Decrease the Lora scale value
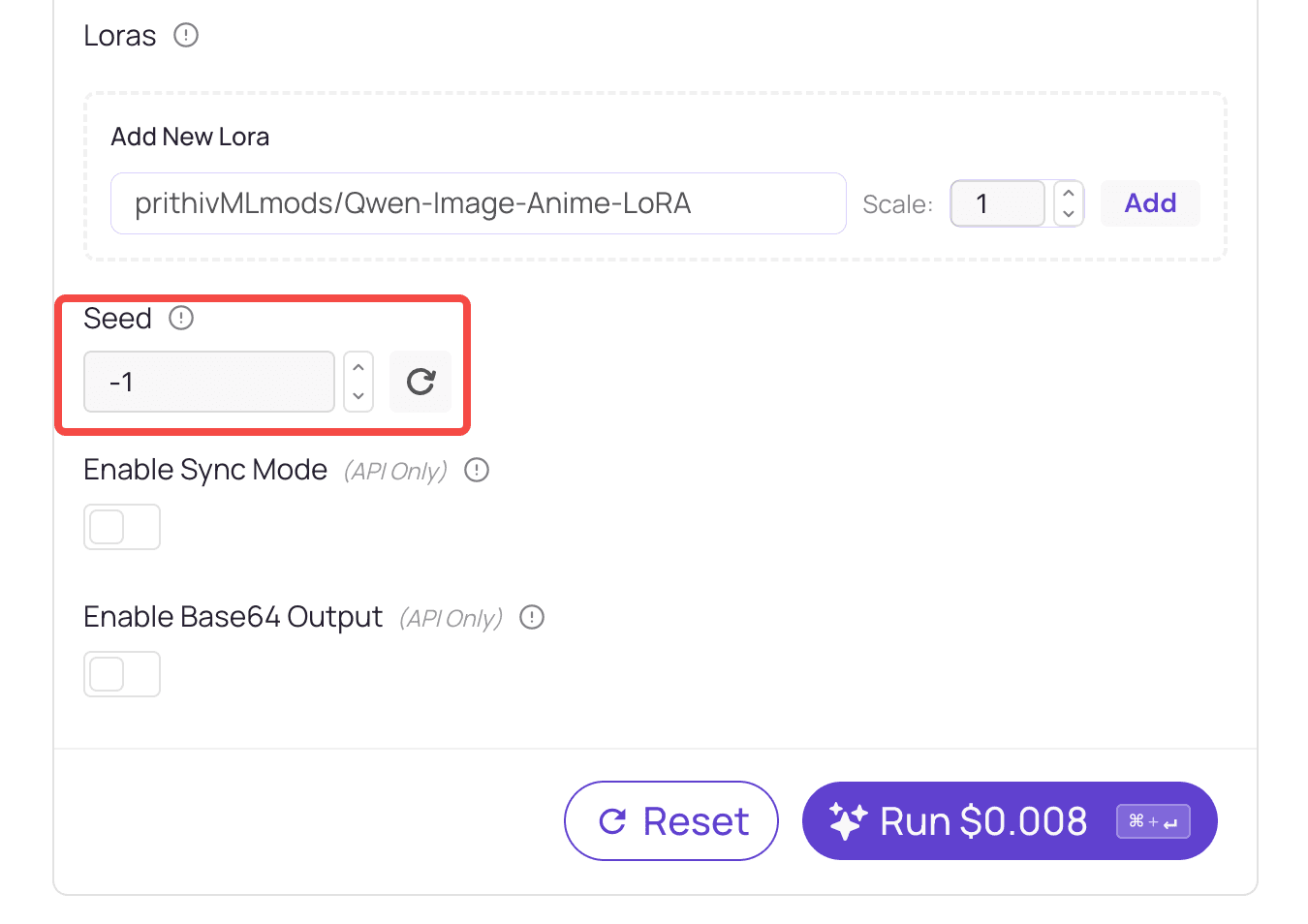This screenshot has width=1308, height=924. coord(1069,214)
